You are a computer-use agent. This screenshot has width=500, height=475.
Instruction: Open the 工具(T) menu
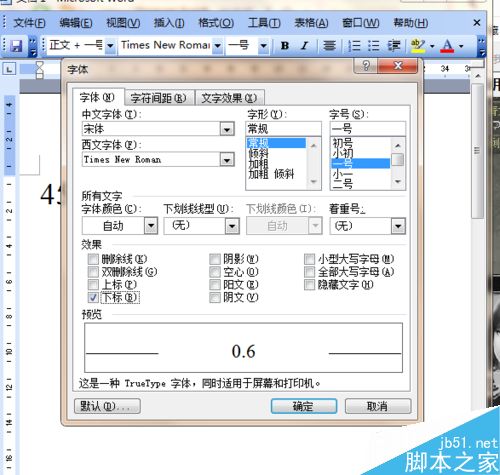(264, 23)
